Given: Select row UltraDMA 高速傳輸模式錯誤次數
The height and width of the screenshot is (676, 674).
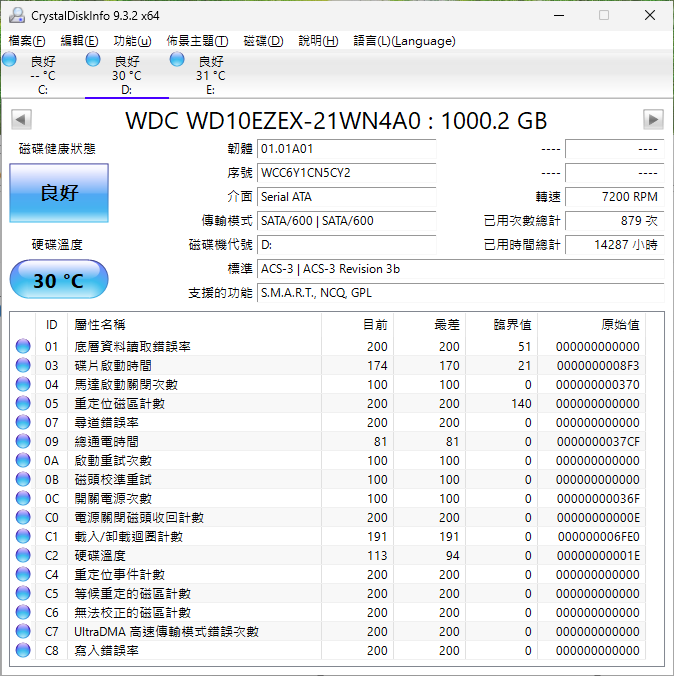Looking at the screenshot, I should [328, 631].
